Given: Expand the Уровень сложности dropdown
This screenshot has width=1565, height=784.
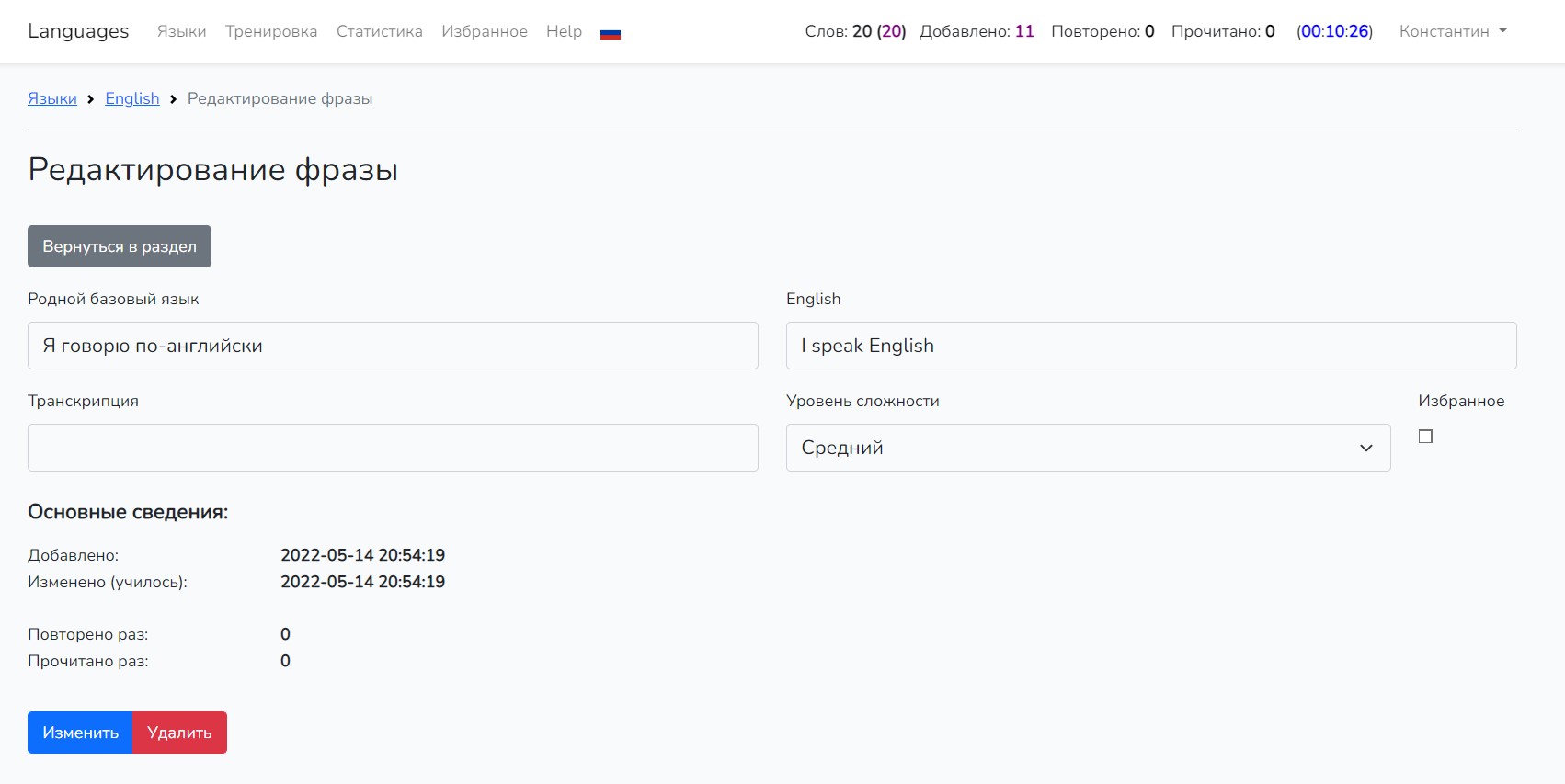Looking at the screenshot, I should tap(1087, 448).
